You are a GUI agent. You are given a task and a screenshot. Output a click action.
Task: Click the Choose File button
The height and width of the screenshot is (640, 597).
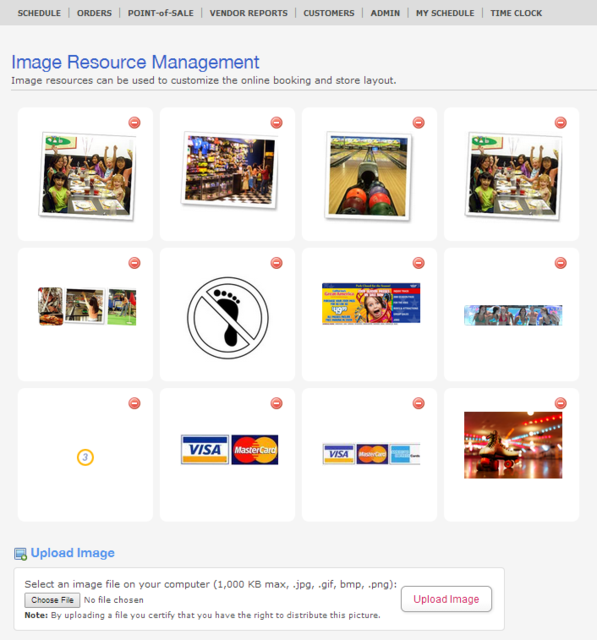(52, 600)
